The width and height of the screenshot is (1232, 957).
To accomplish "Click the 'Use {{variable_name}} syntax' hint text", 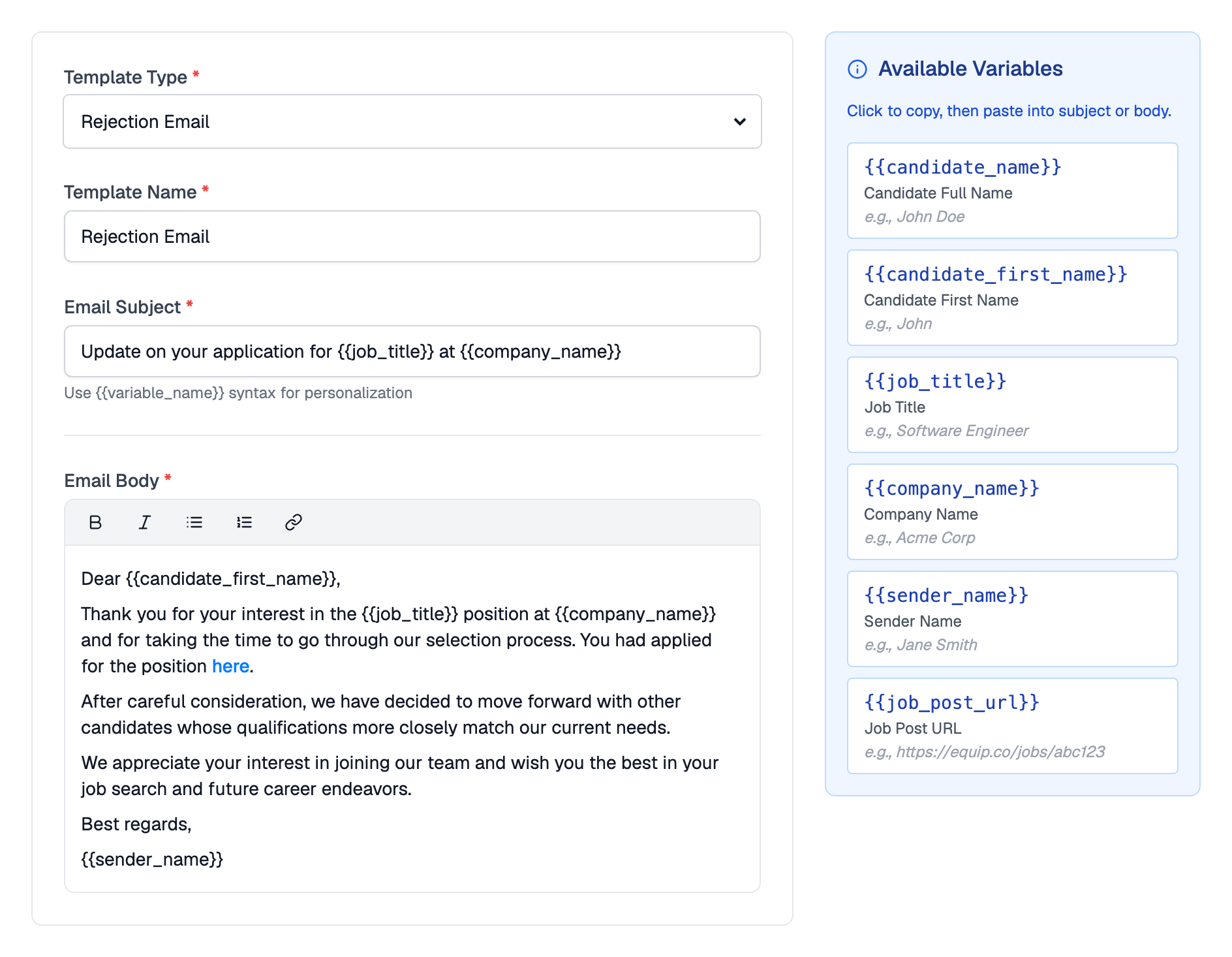I will [x=238, y=393].
